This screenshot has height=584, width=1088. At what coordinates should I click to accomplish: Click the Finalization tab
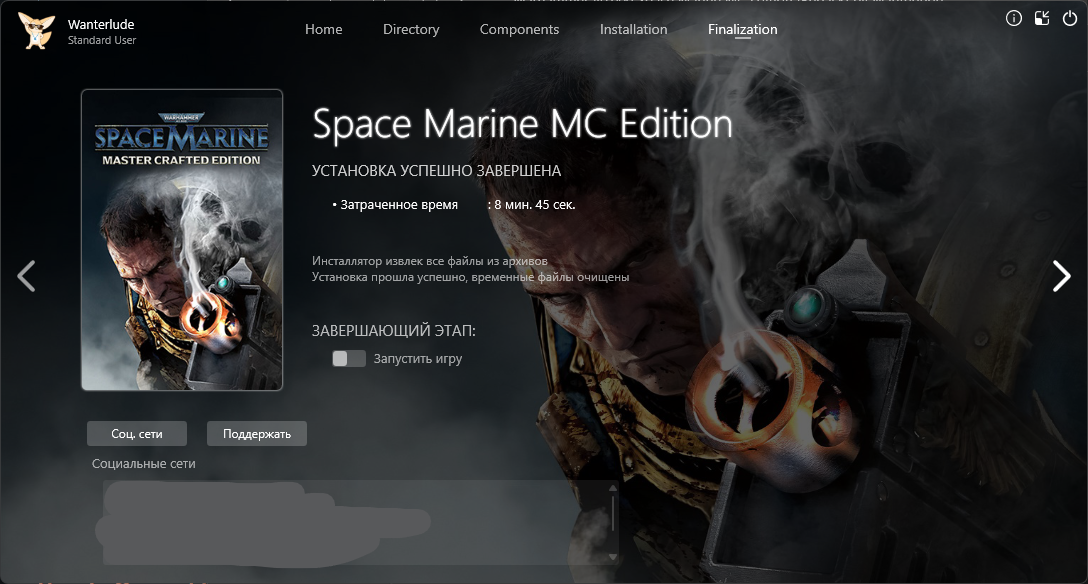pos(742,29)
